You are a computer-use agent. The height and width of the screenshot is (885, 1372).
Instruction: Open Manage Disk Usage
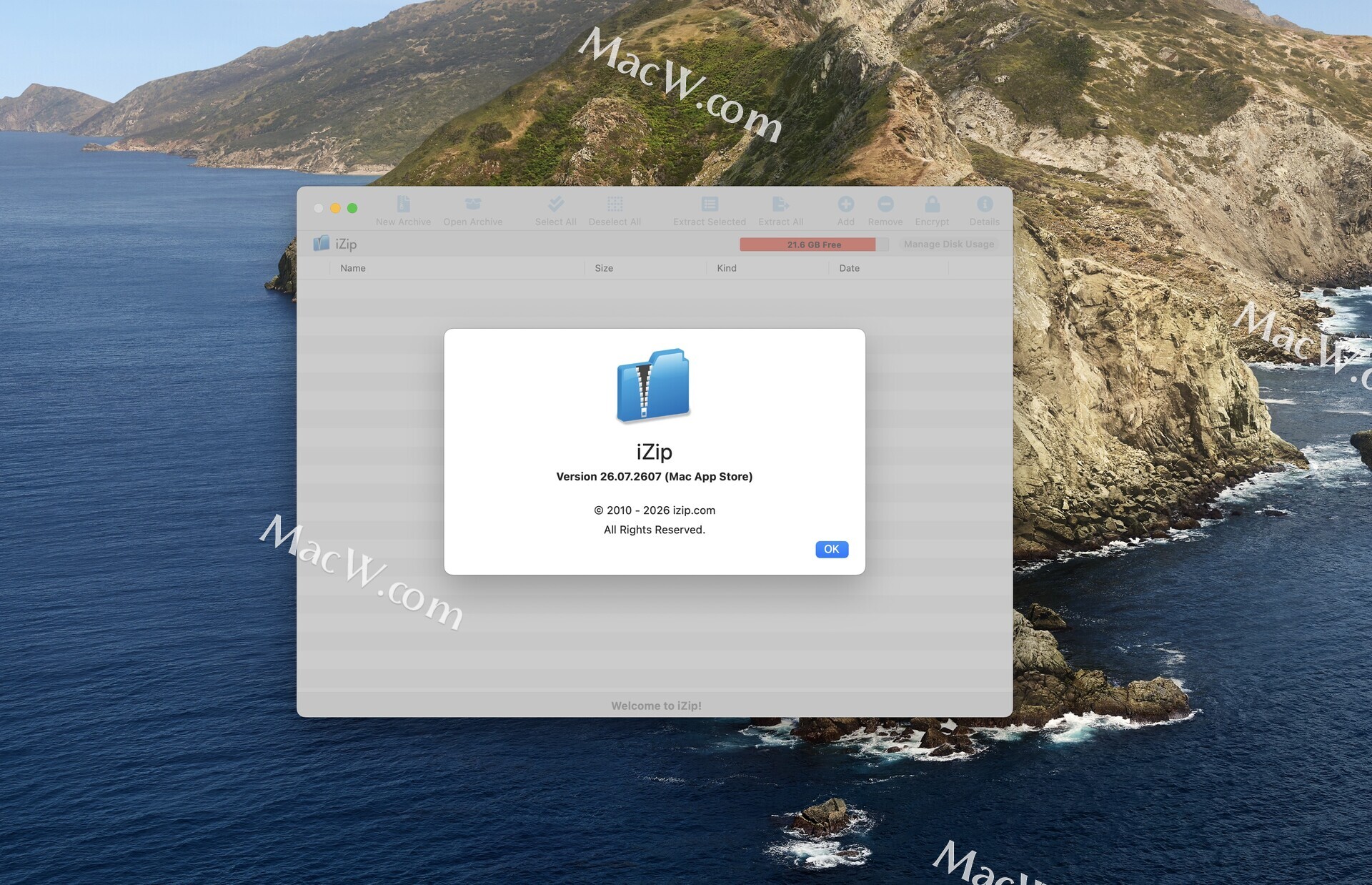[948, 244]
